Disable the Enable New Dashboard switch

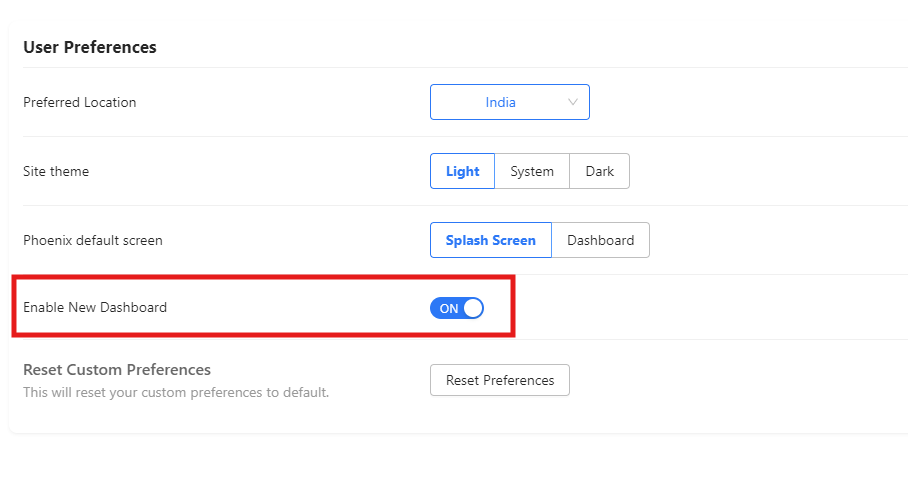click(x=457, y=308)
